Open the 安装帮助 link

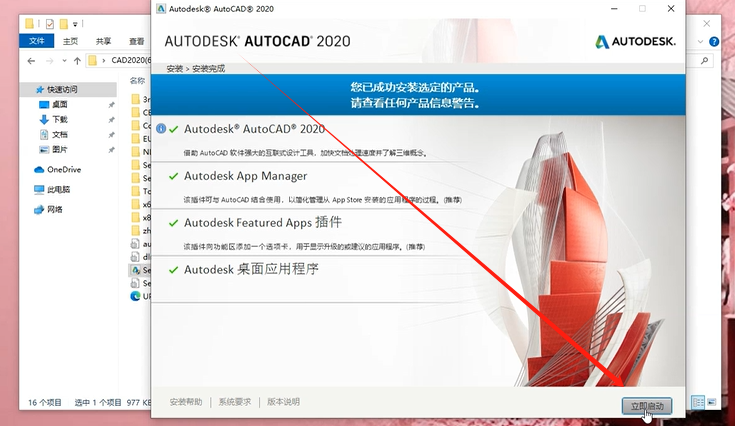point(186,402)
